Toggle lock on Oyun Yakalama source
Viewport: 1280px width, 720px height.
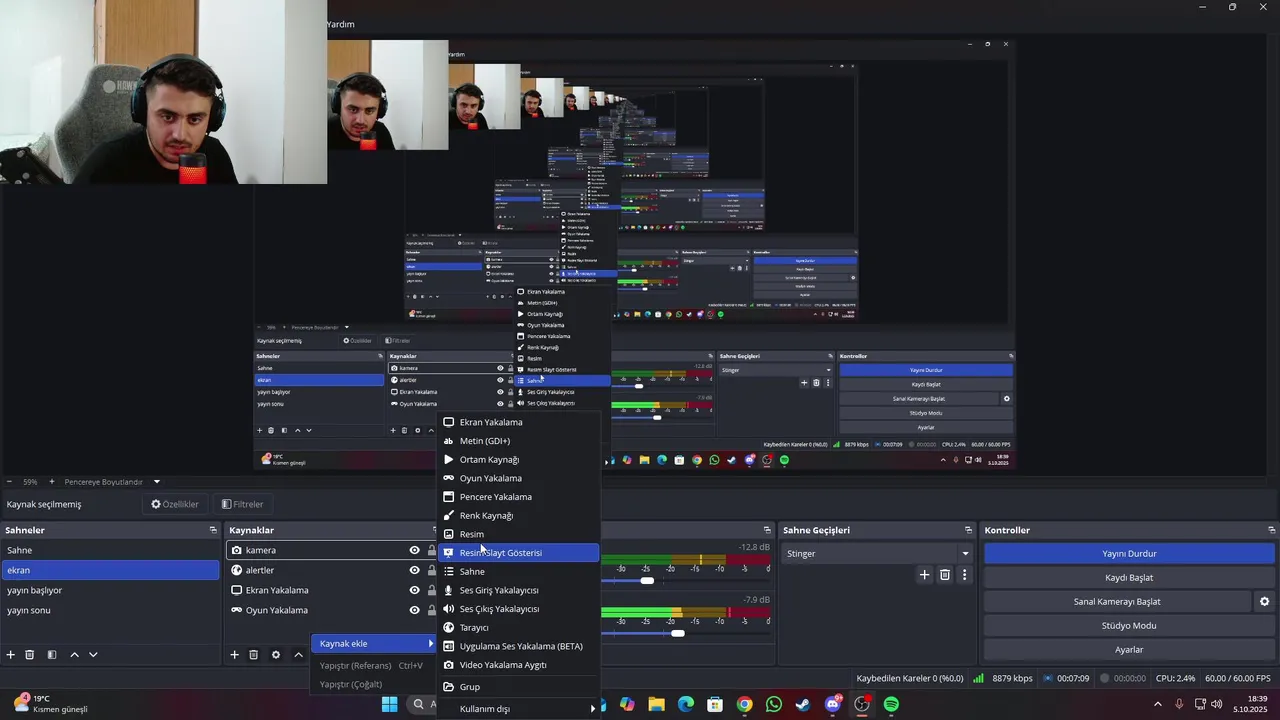tap(432, 610)
